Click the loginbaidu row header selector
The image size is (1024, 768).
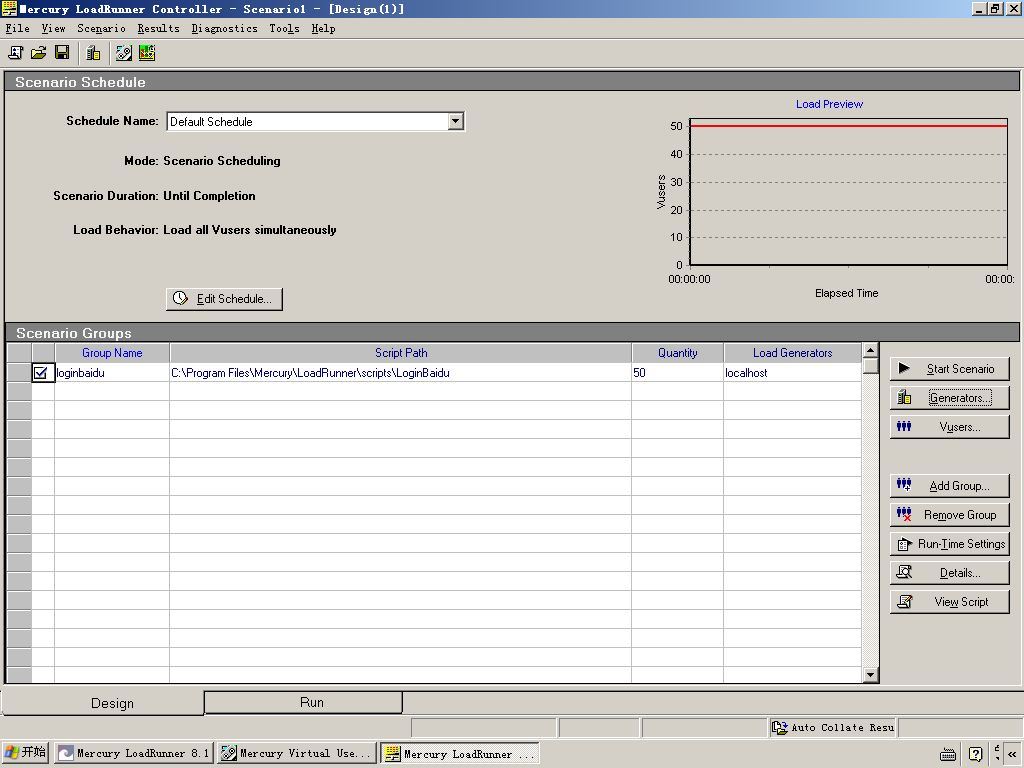pyautogui.click(x=19, y=373)
